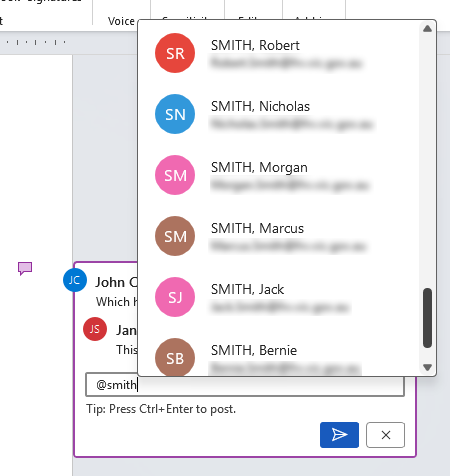Click the brown SB avatar
This screenshot has height=476, width=450.
(x=175, y=357)
